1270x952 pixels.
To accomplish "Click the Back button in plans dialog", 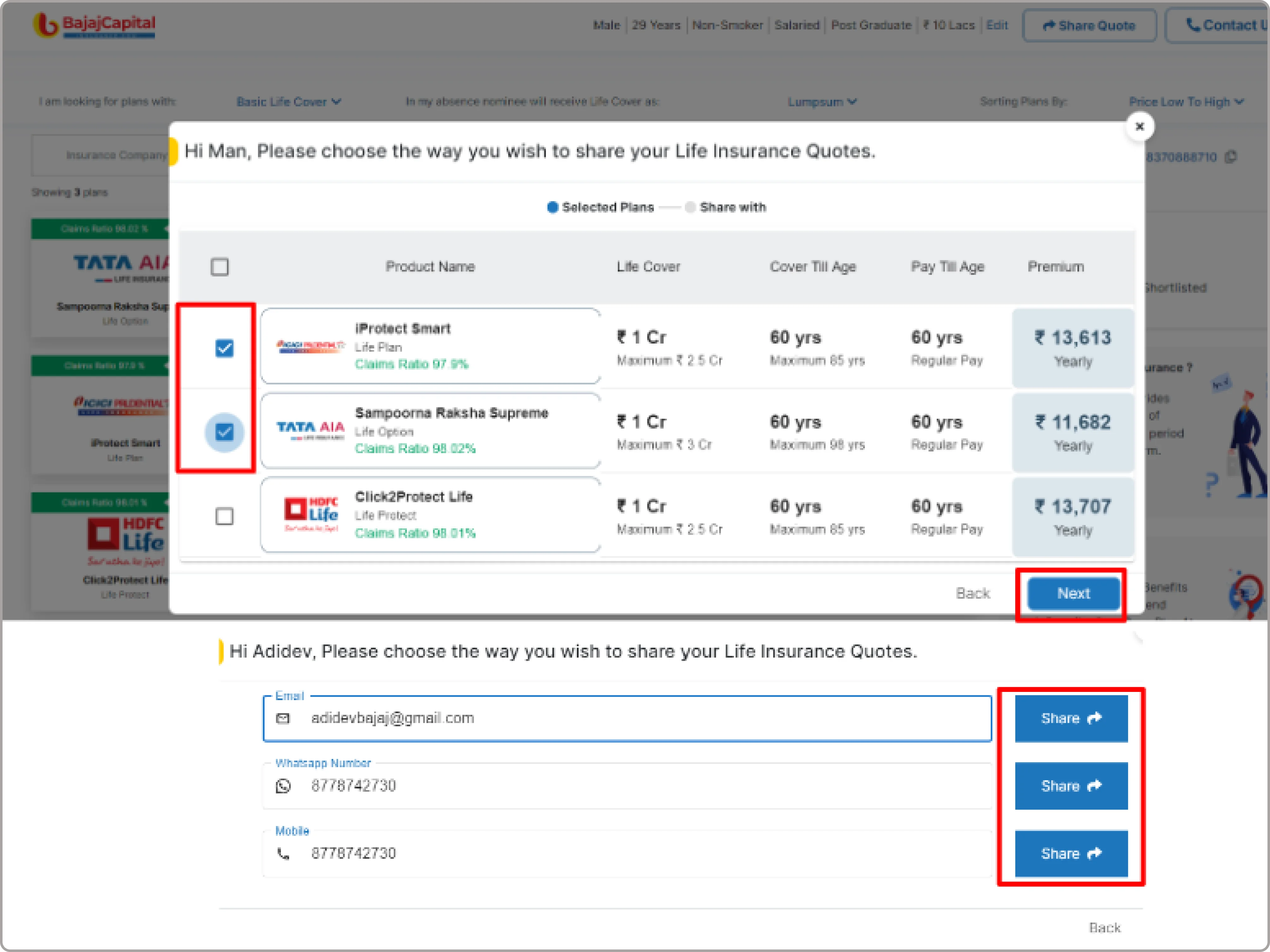I will tap(973, 593).
